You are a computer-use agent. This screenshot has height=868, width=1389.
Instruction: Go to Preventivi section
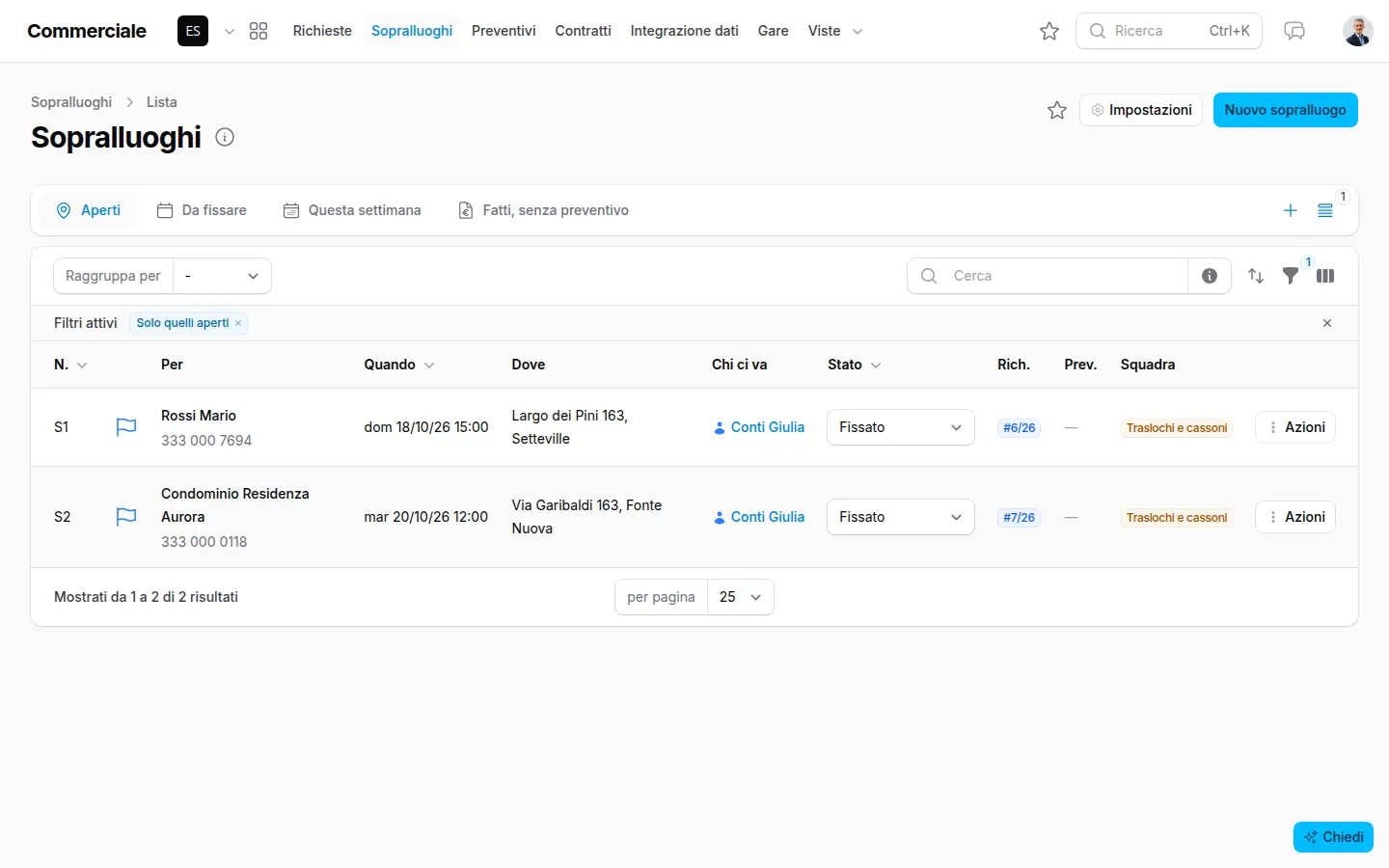(x=504, y=31)
